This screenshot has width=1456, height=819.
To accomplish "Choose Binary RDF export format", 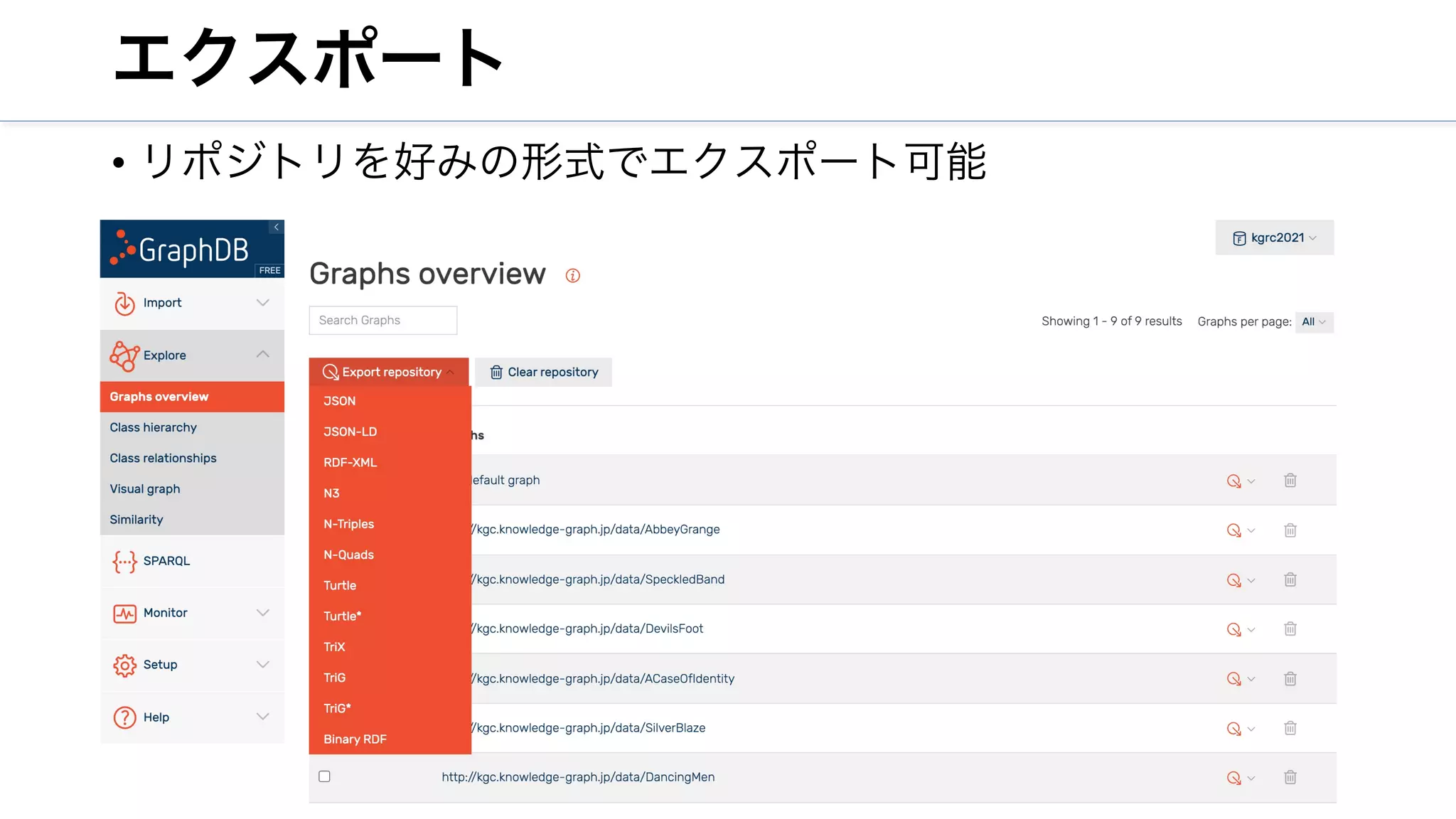I will [390, 739].
